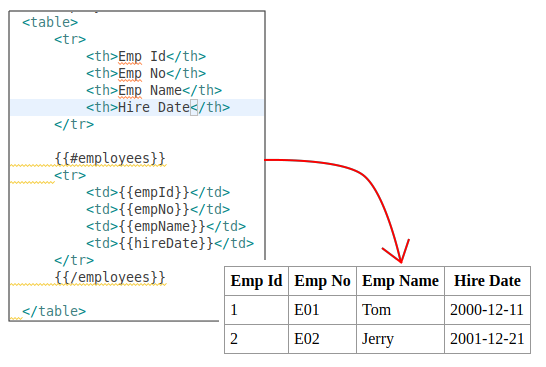Select the Emp Id header code line
This screenshot has width=546, height=367.
click(x=146, y=56)
